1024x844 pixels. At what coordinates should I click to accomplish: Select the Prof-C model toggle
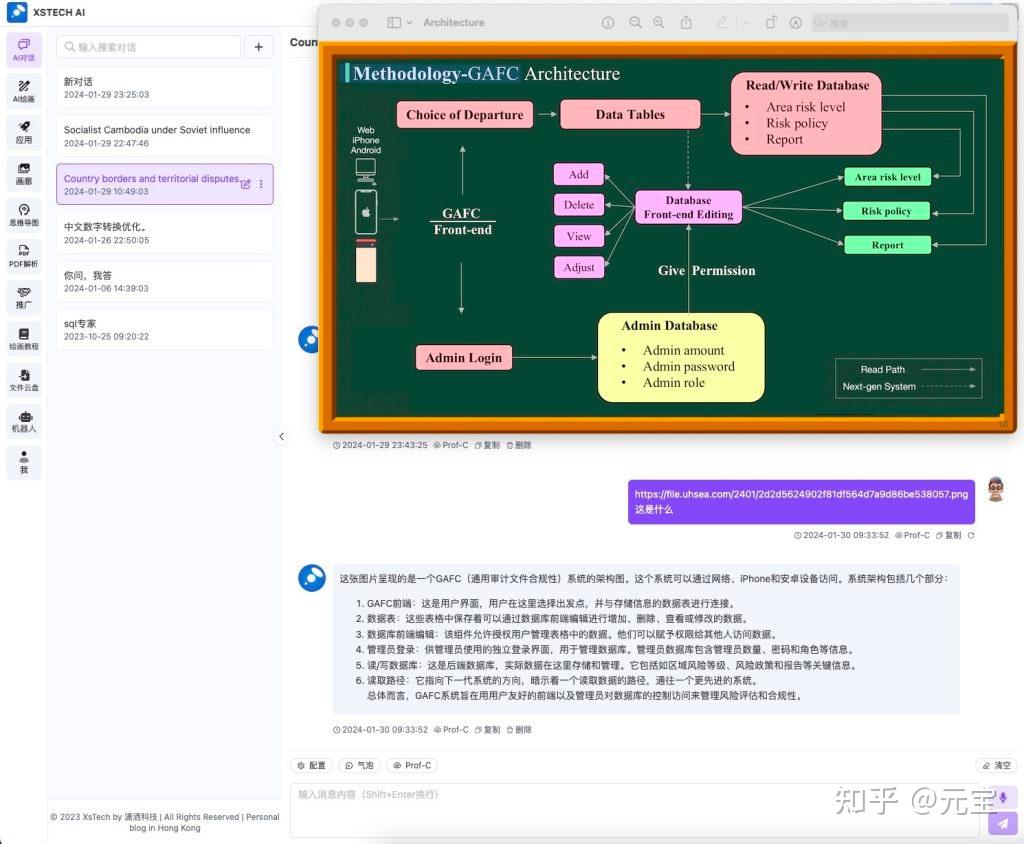[x=411, y=765]
